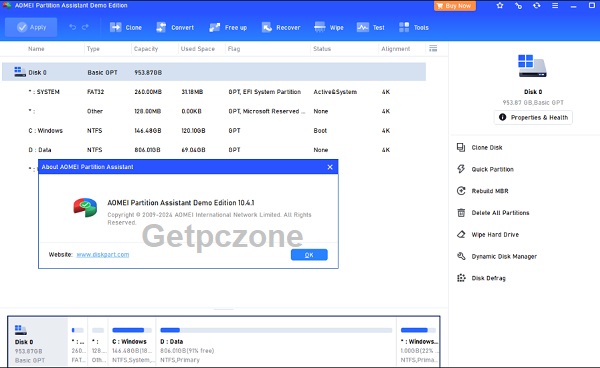The image size is (600, 368).
Task: Open the www.diskpart.com website link
Action: (x=103, y=254)
